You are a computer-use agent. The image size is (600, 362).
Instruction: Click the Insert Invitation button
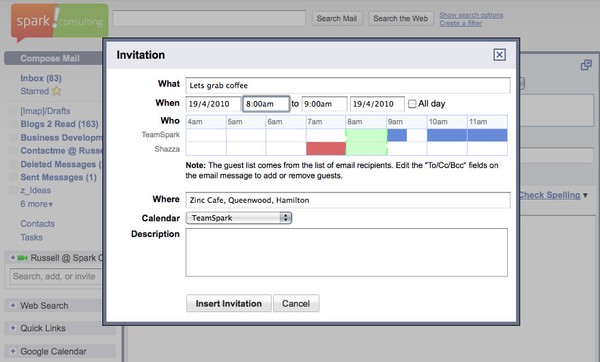pos(229,303)
